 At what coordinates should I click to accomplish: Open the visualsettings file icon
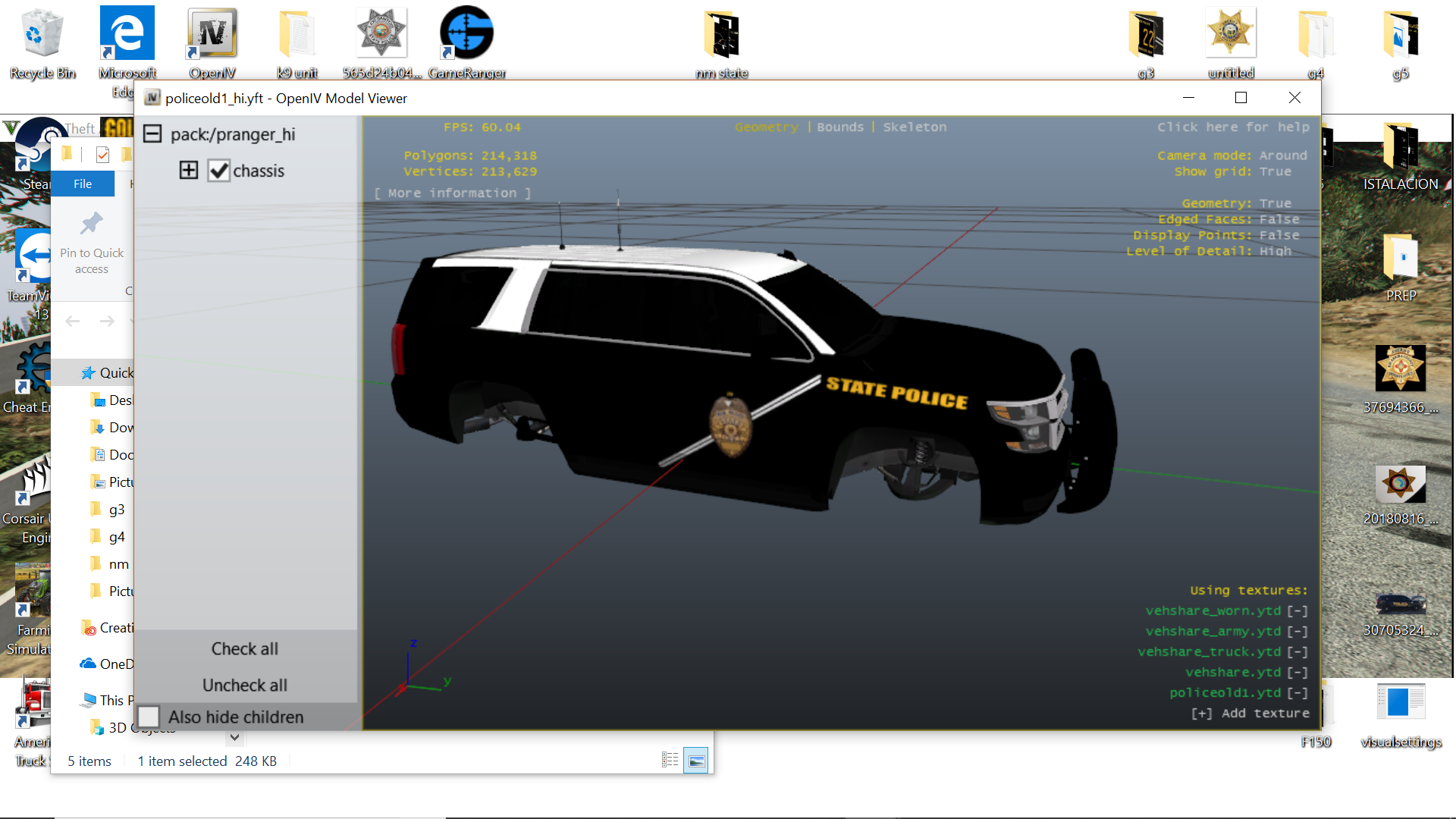pyautogui.click(x=1401, y=701)
